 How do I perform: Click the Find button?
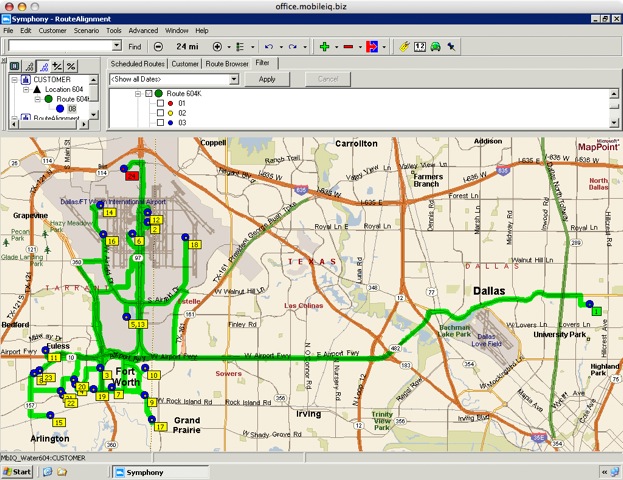[x=135, y=47]
